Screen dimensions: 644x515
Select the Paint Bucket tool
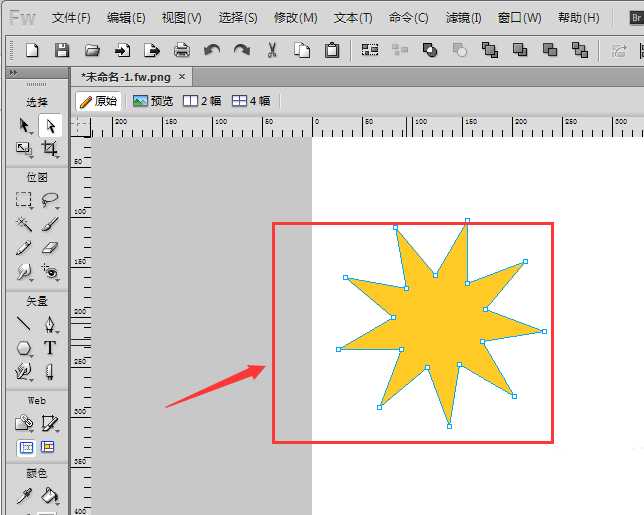click(49, 496)
